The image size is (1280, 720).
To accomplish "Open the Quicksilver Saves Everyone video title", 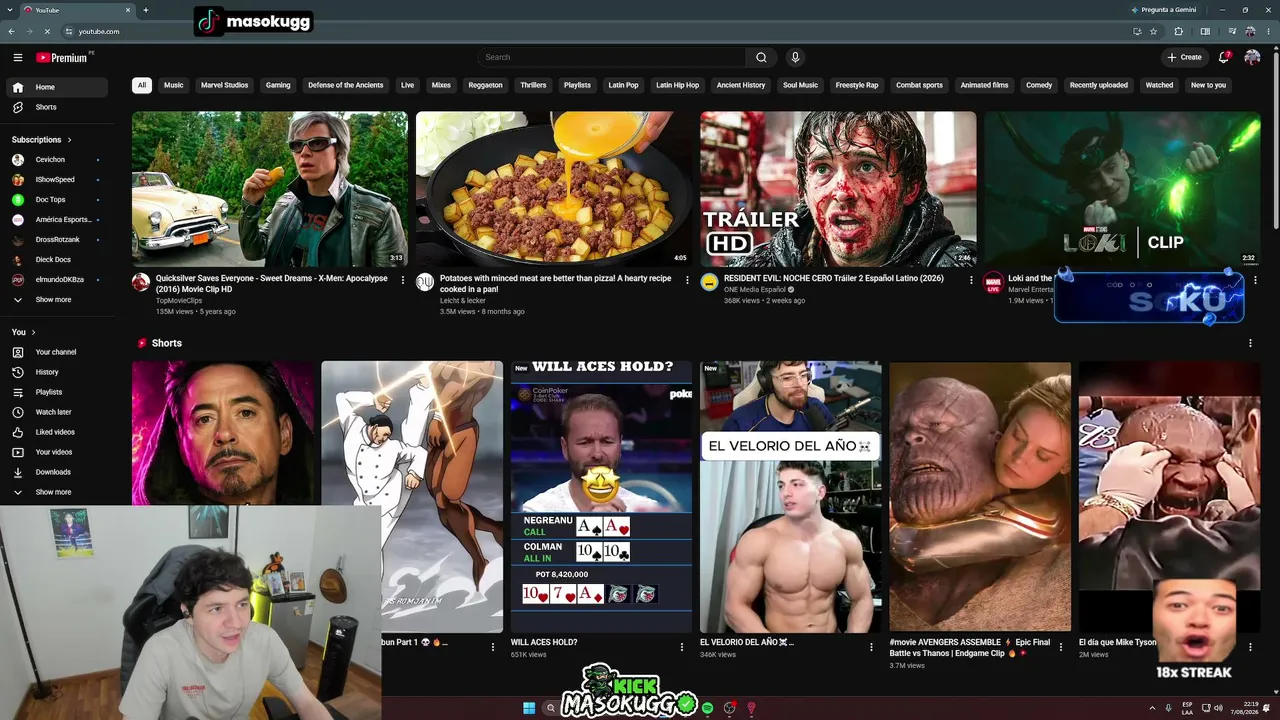I will click(271, 284).
